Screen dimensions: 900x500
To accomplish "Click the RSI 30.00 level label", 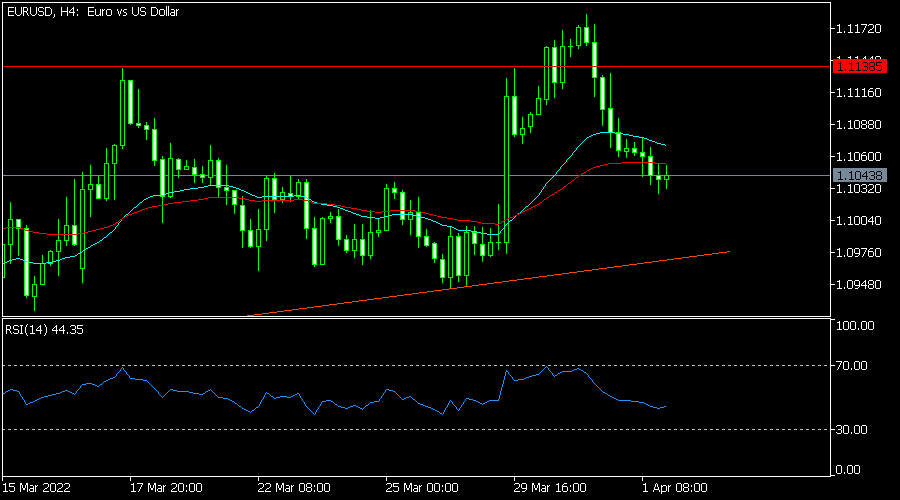I will click(852, 429).
